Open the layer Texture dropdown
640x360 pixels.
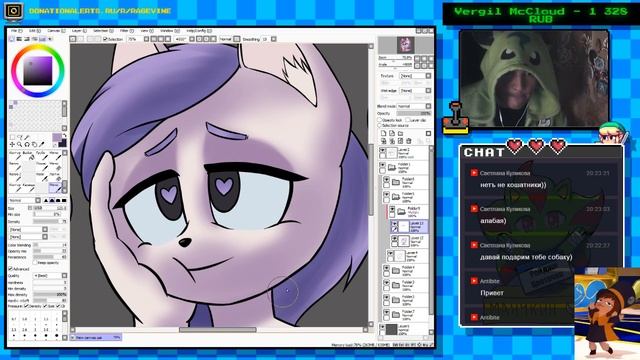(x=415, y=76)
